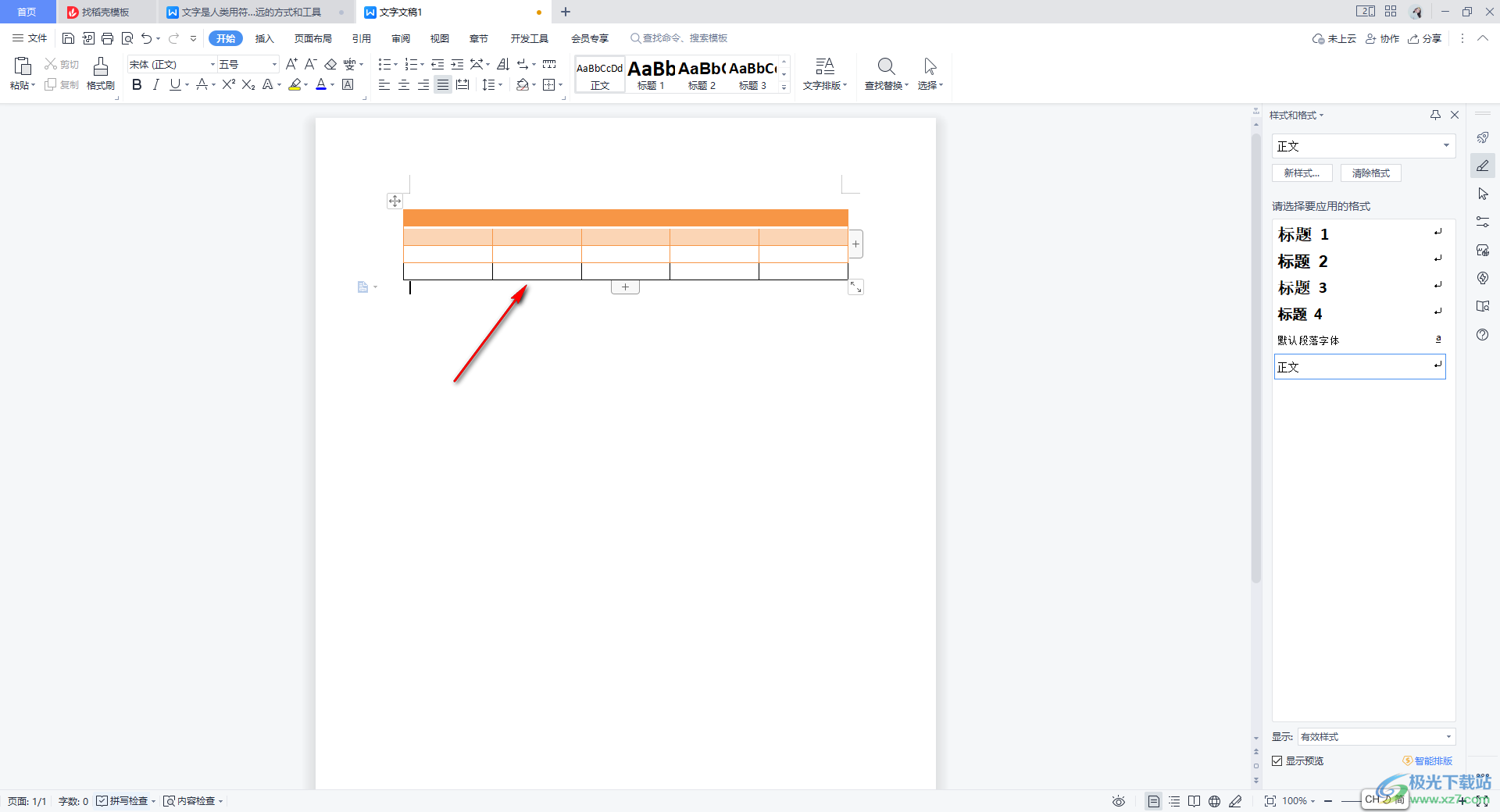Toggle Italic formatting
The image size is (1500, 812).
(155, 84)
